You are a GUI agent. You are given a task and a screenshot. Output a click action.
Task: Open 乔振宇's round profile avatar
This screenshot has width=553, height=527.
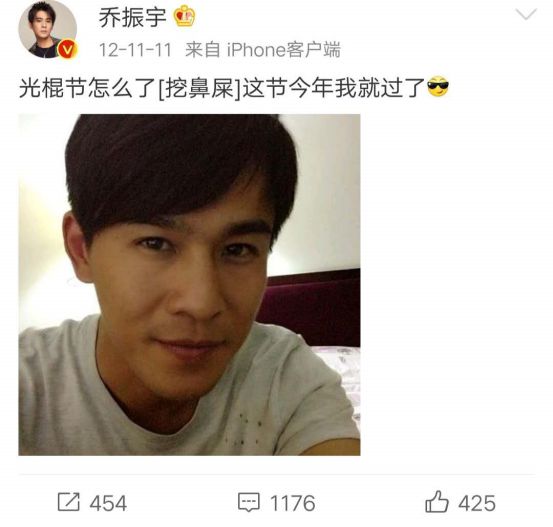(x=48, y=29)
